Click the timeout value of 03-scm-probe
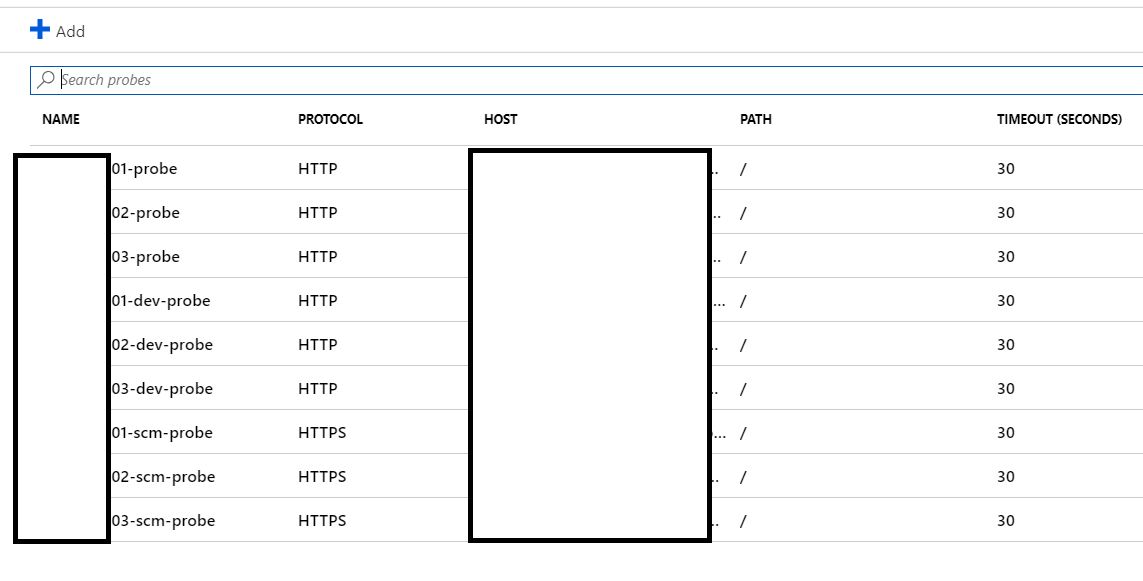Image resolution: width=1143 pixels, height=581 pixels. 1006,520
